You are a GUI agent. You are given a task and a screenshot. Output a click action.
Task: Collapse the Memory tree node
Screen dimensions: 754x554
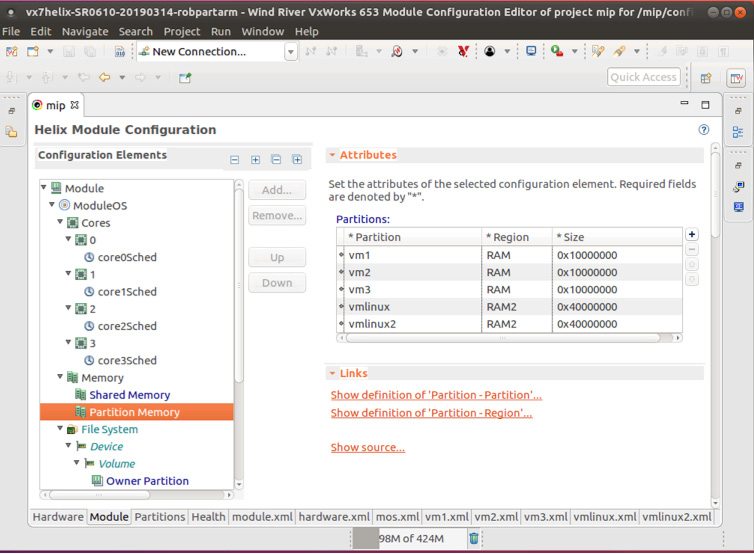tap(60, 377)
